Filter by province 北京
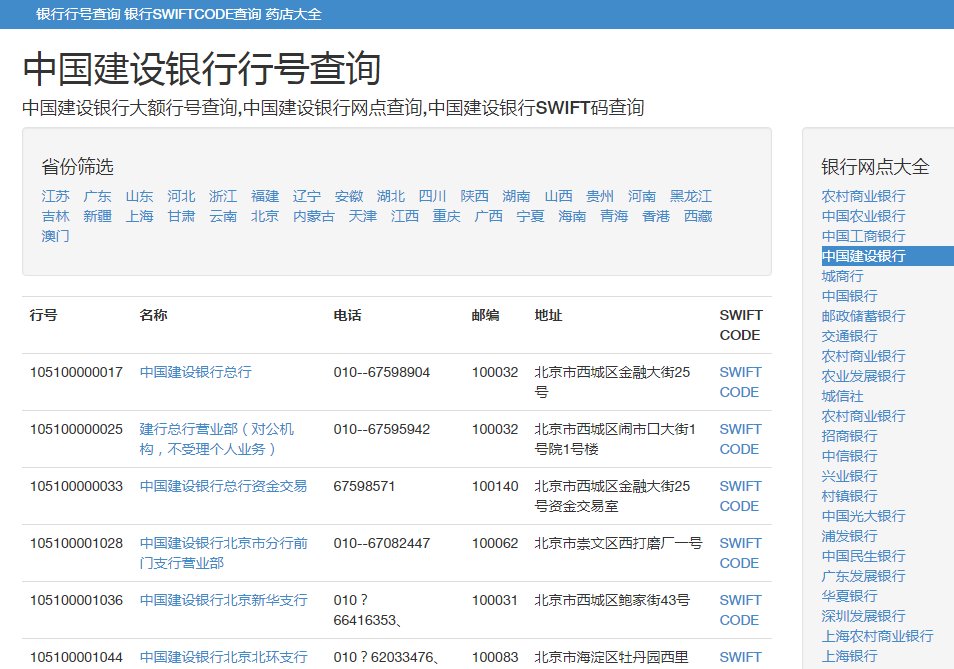This screenshot has height=669, width=954. pyautogui.click(x=265, y=216)
